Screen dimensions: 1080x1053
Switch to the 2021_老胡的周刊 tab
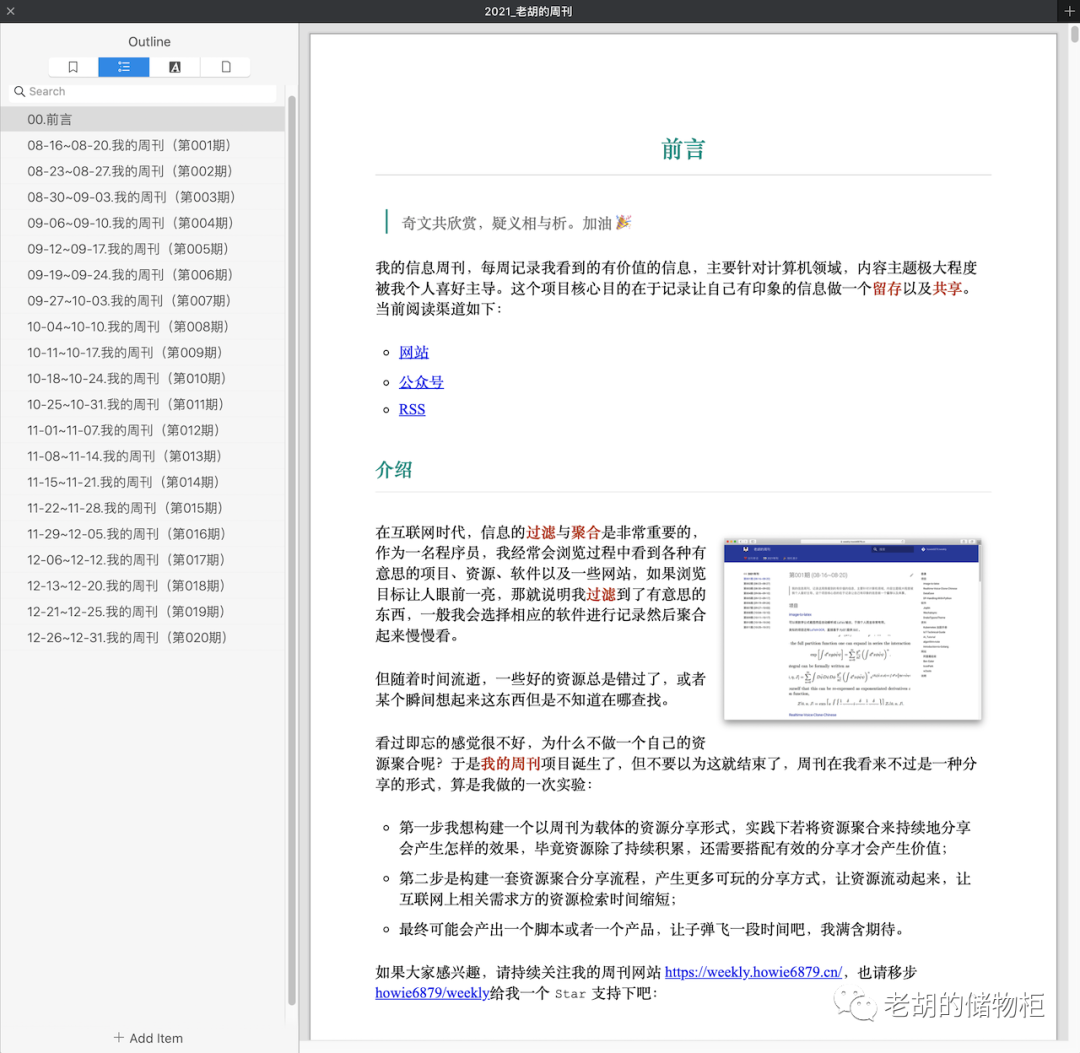pos(528,11)
